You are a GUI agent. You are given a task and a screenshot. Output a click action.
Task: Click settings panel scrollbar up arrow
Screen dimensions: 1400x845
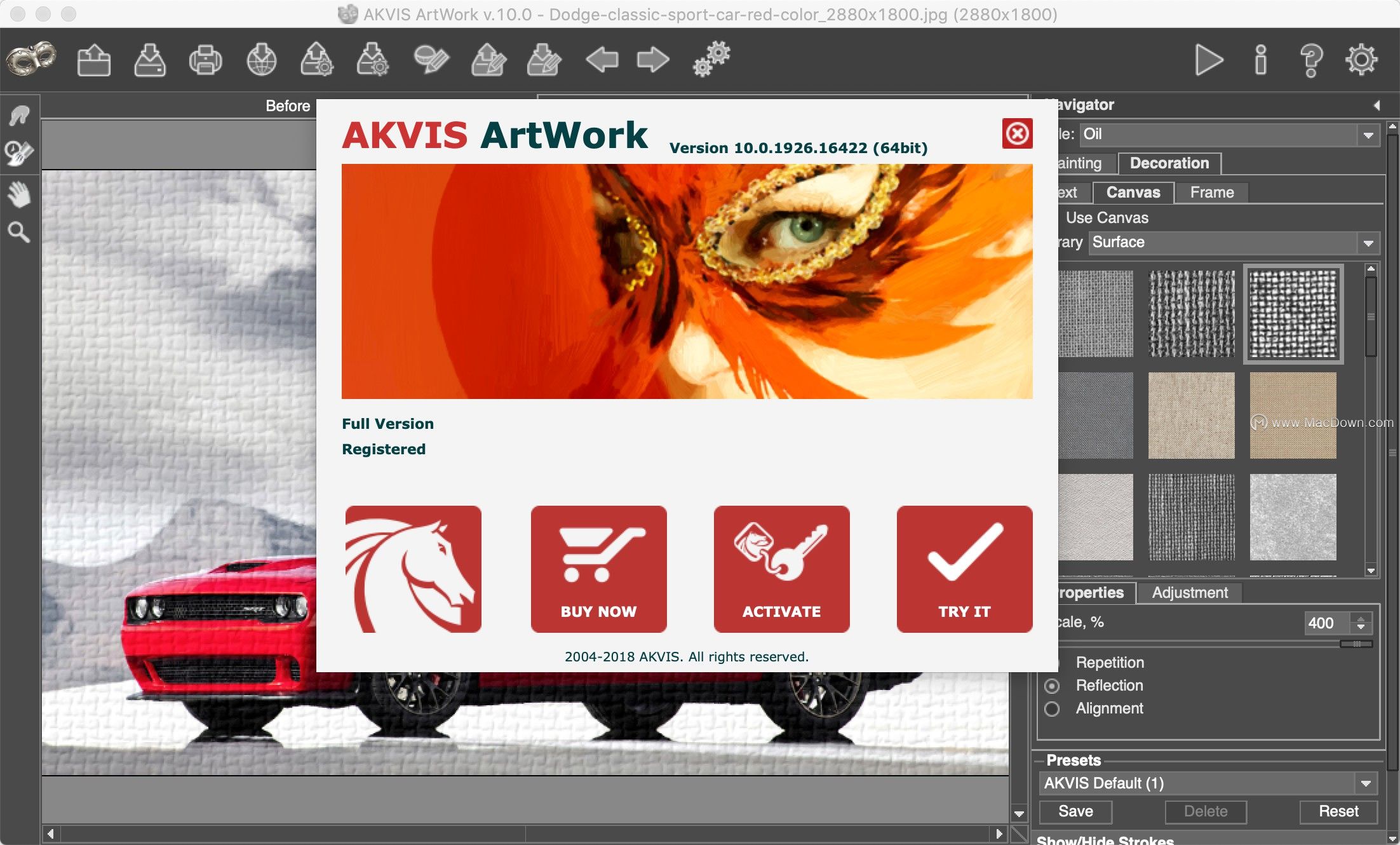1392,126
